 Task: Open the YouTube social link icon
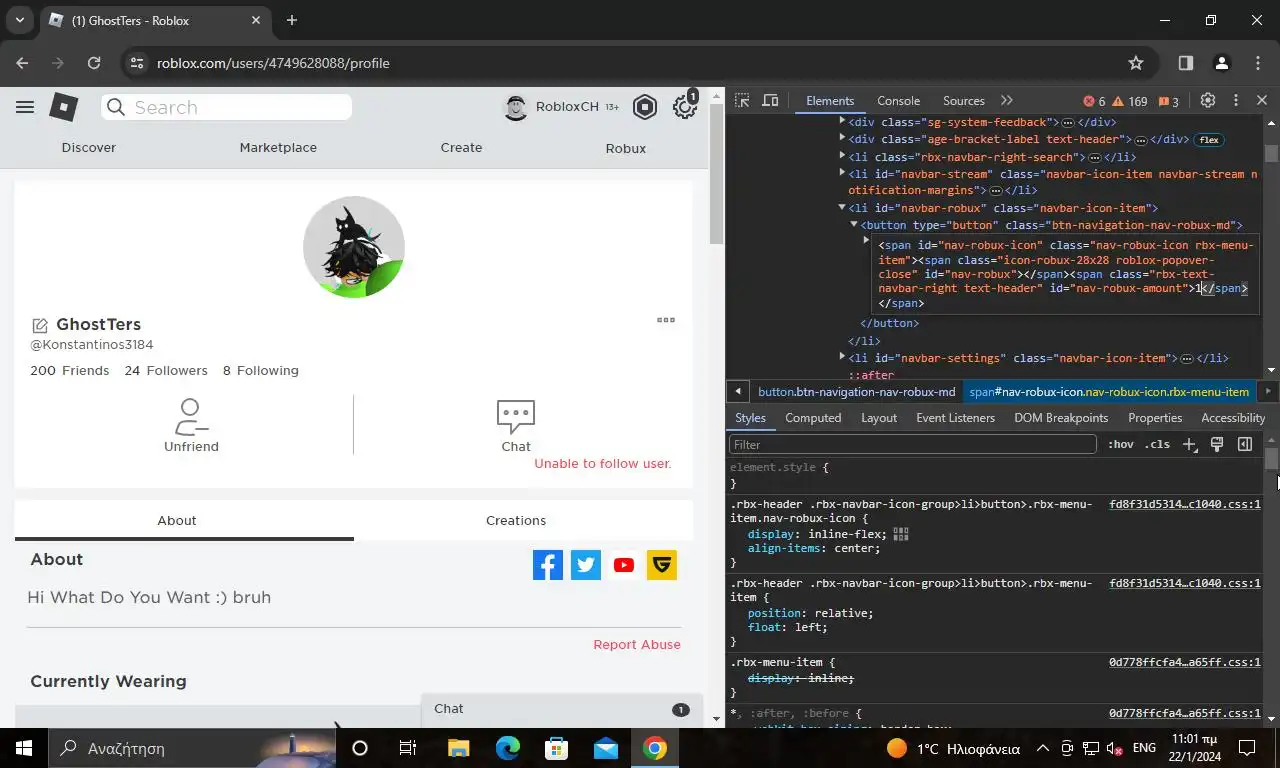click(x=624, y=565)
